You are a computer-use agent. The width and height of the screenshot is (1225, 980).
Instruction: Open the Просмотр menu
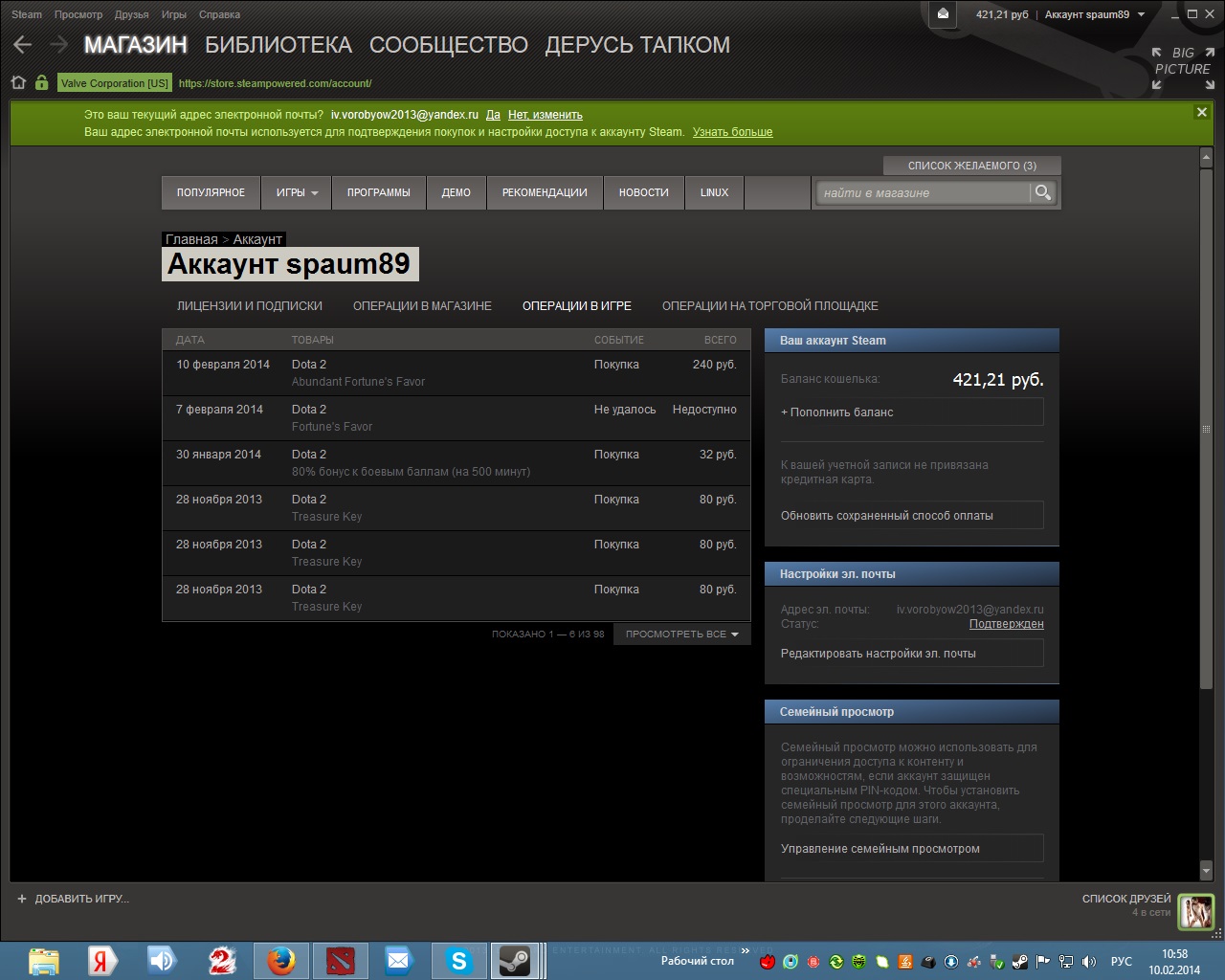click(78, 14)
